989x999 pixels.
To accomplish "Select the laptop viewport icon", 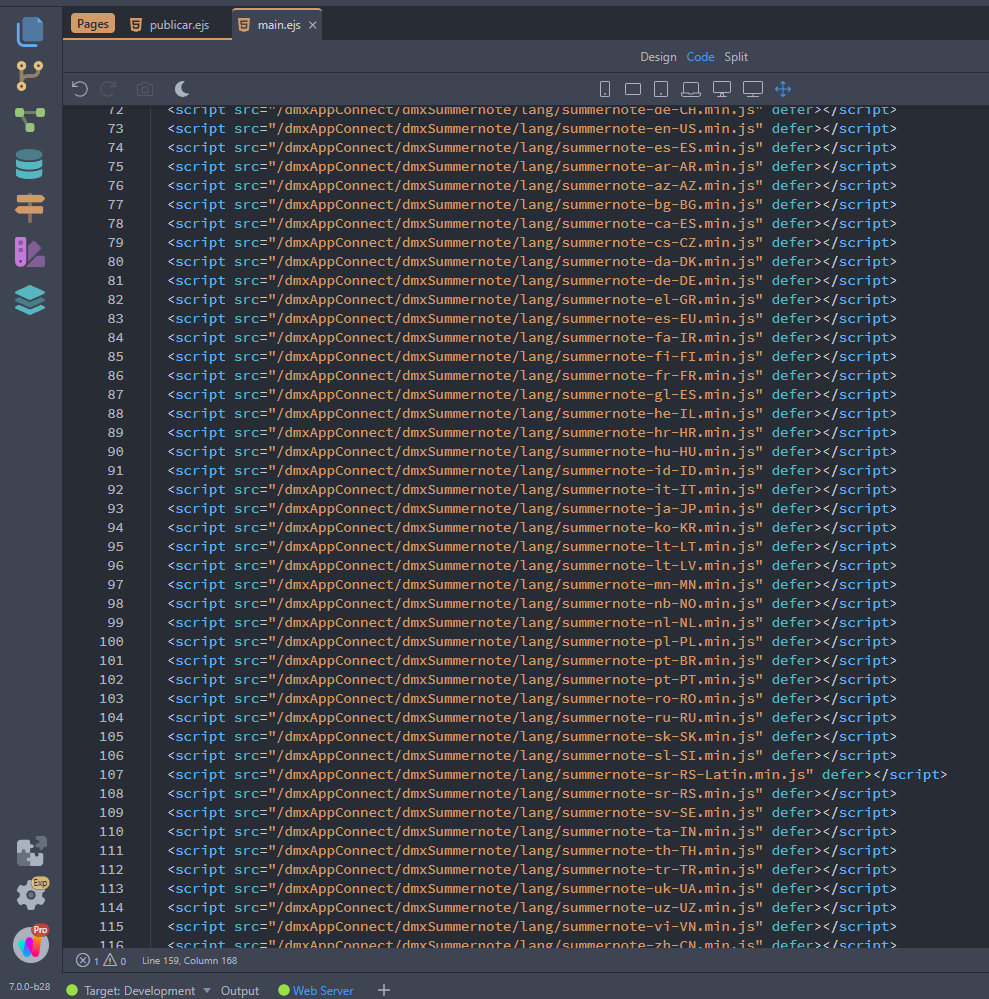I will [690, 89].
